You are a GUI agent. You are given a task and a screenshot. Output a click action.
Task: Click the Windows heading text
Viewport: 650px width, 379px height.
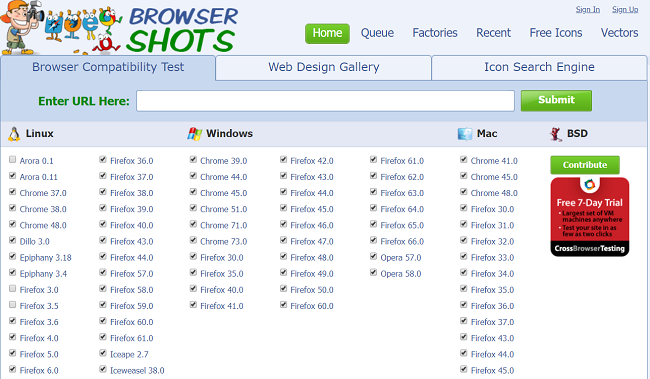point(229,134)
